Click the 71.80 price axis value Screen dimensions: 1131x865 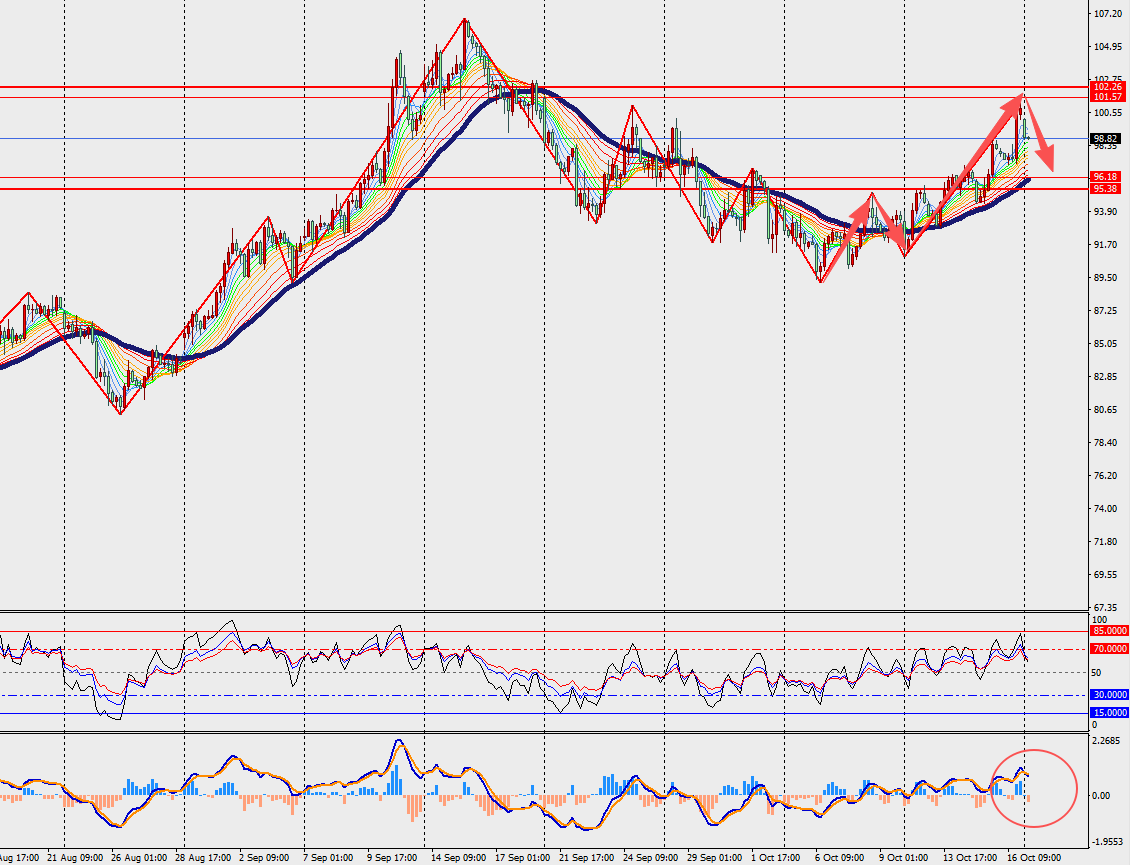[x=1106, y=542]
